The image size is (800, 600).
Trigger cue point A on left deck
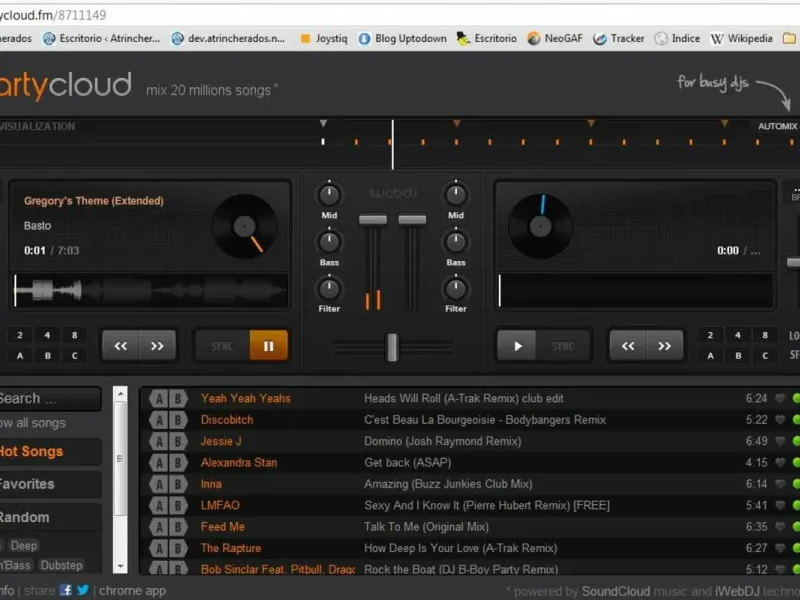(20, 356)
